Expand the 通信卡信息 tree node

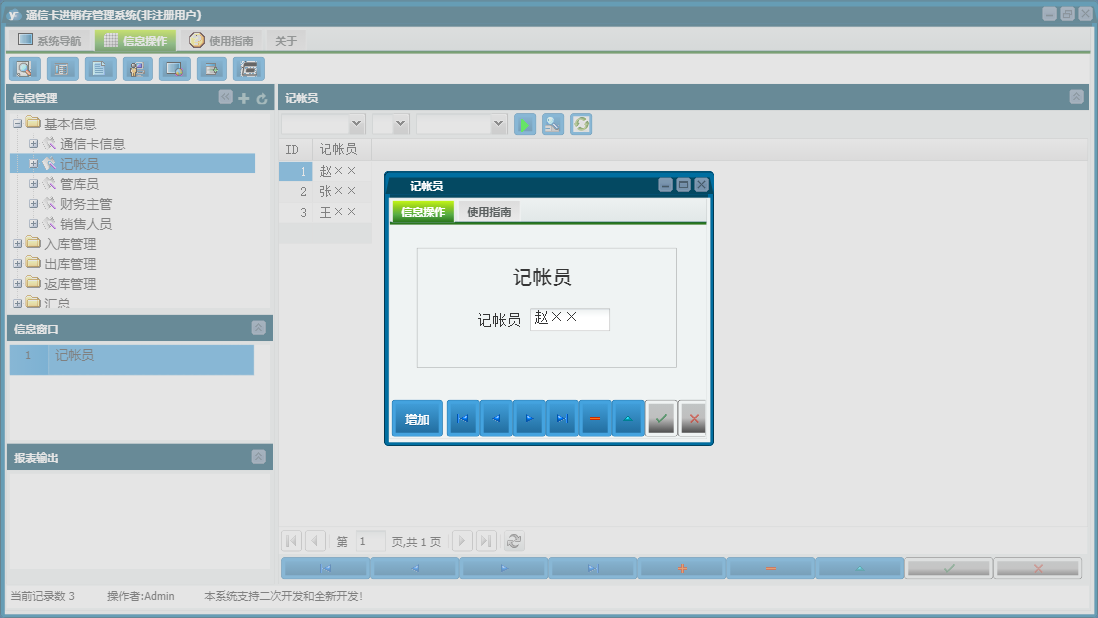pyautogui.click(x=32, y=143)
